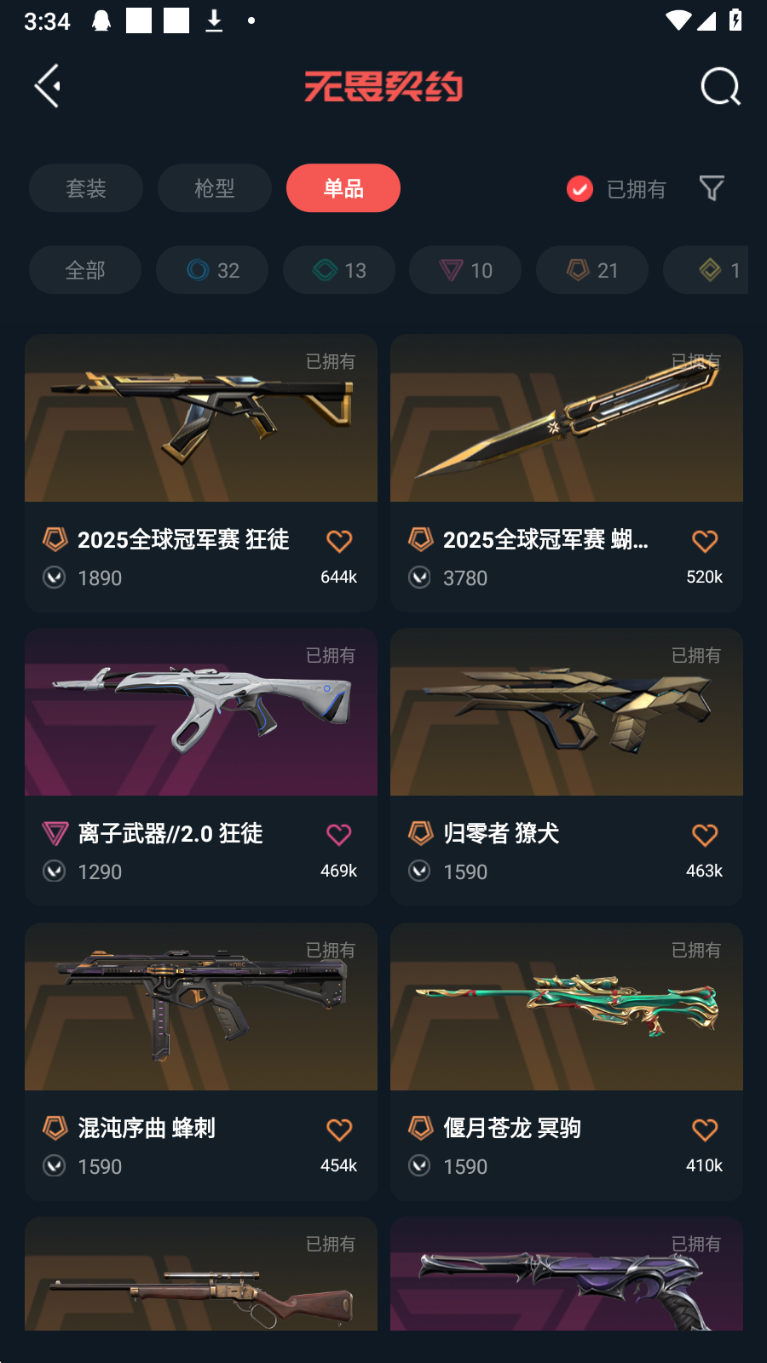Image resolution: width=767 pixels, height=1363 pixels.
Task: Filter by blue circle tier 32
Action: [213, 270]
